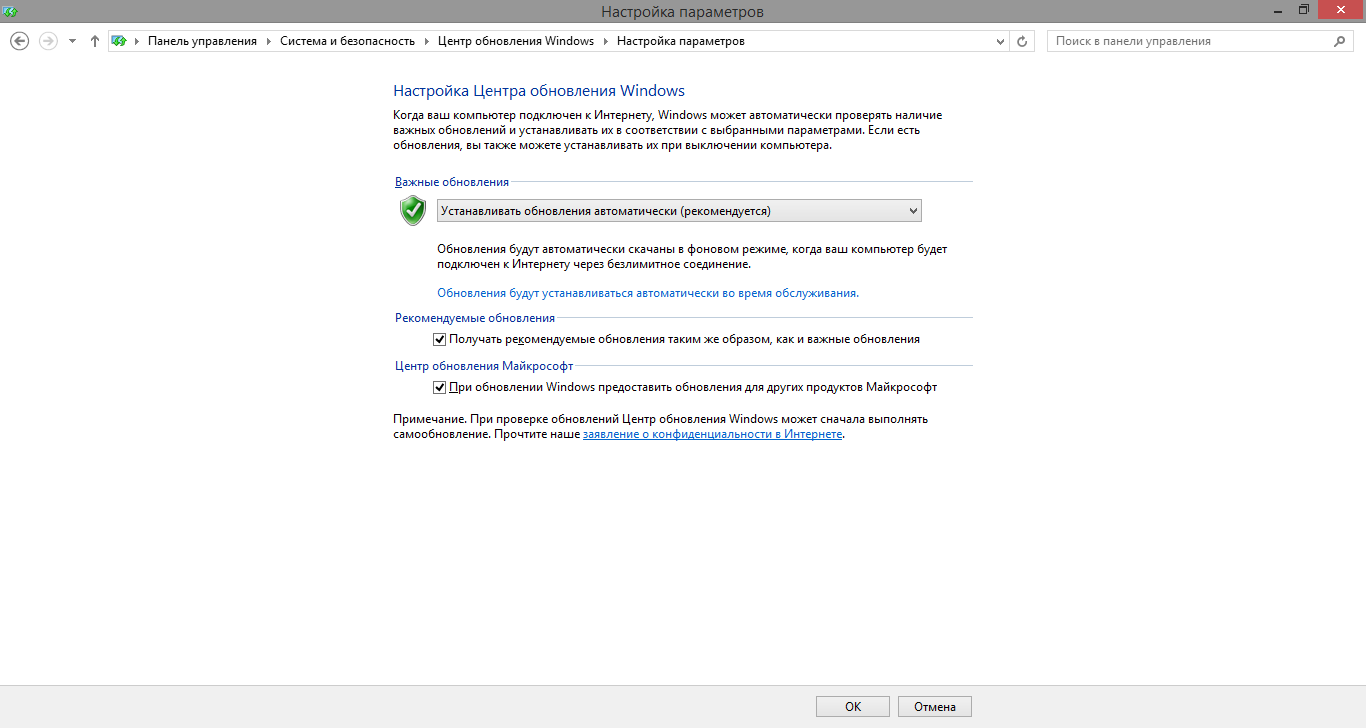Toggle updates for other Microsoft products checkbox
The height and width of the screenshot is (728, 1366).
coord(439,387)
